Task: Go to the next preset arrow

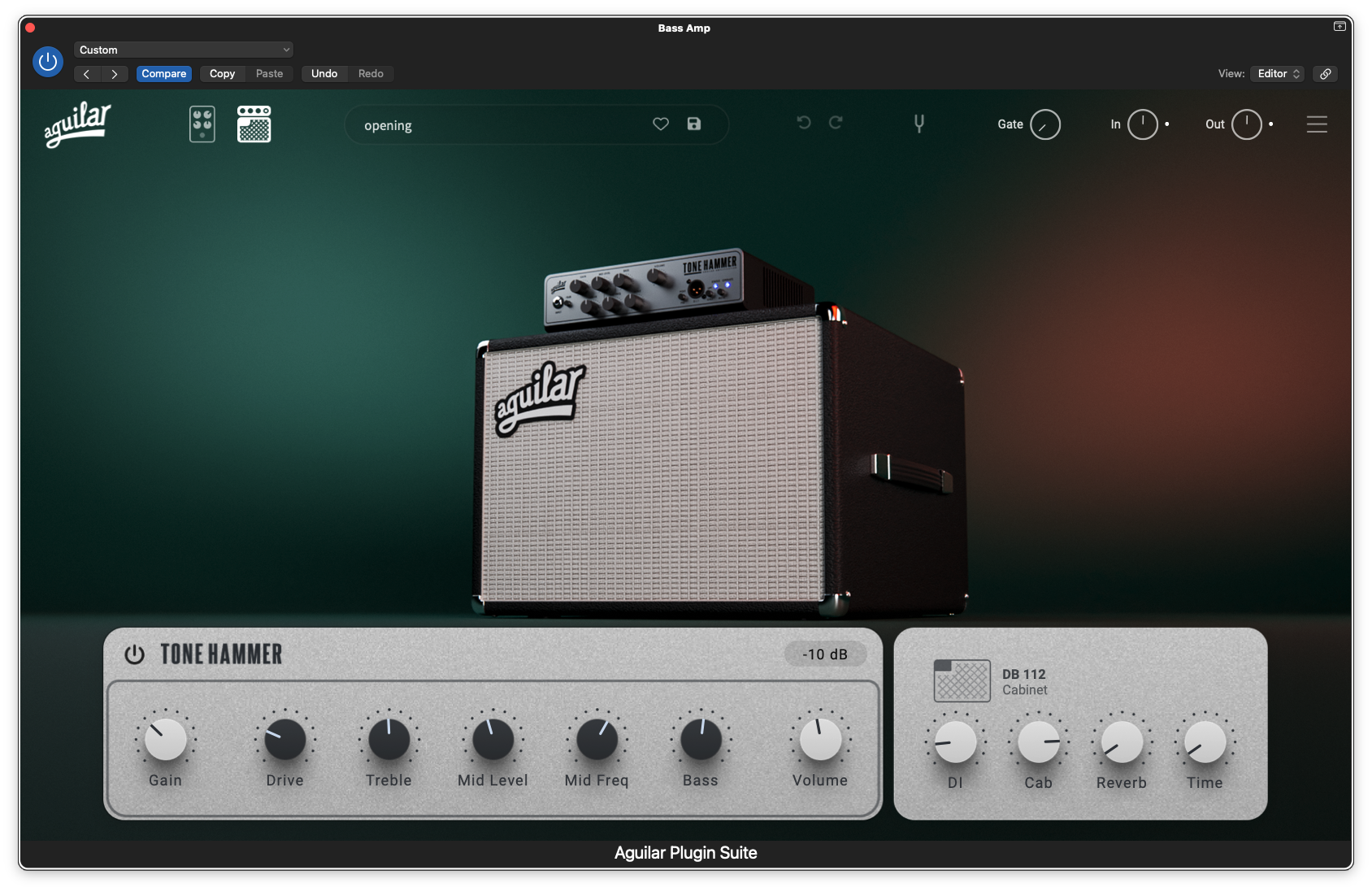Action: (115, 74)
